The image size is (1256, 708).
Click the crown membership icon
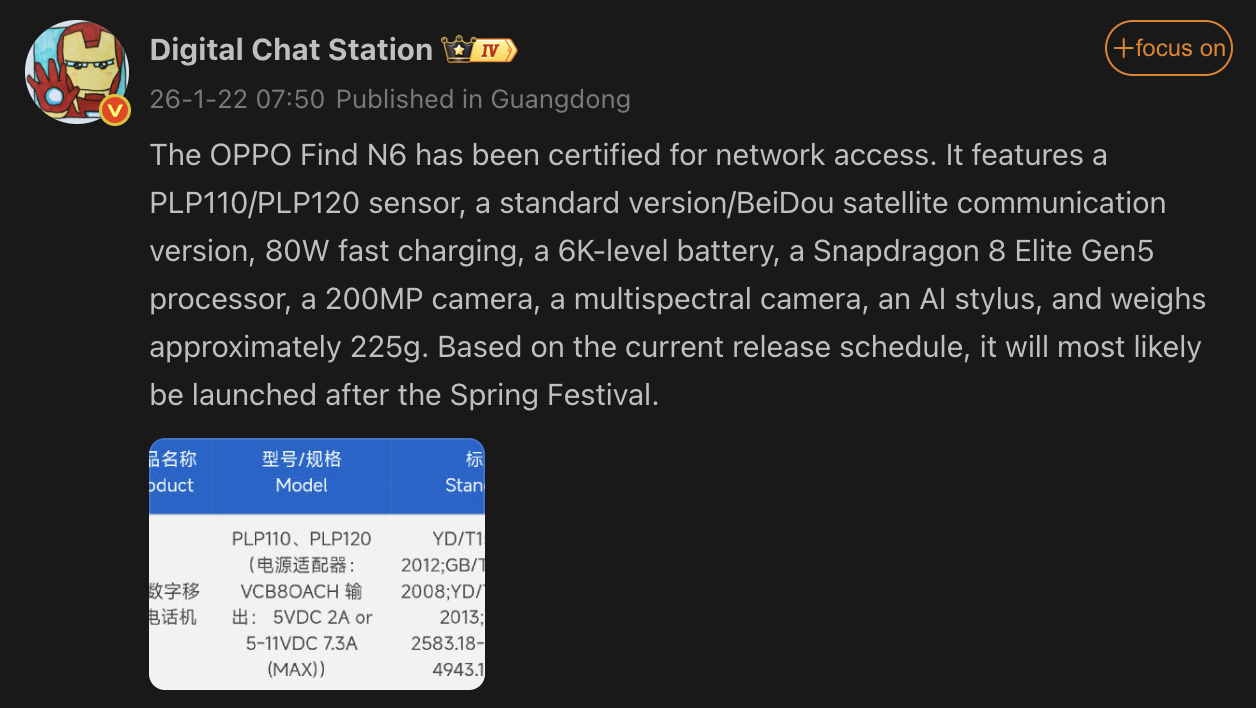(x=458, y=49)
